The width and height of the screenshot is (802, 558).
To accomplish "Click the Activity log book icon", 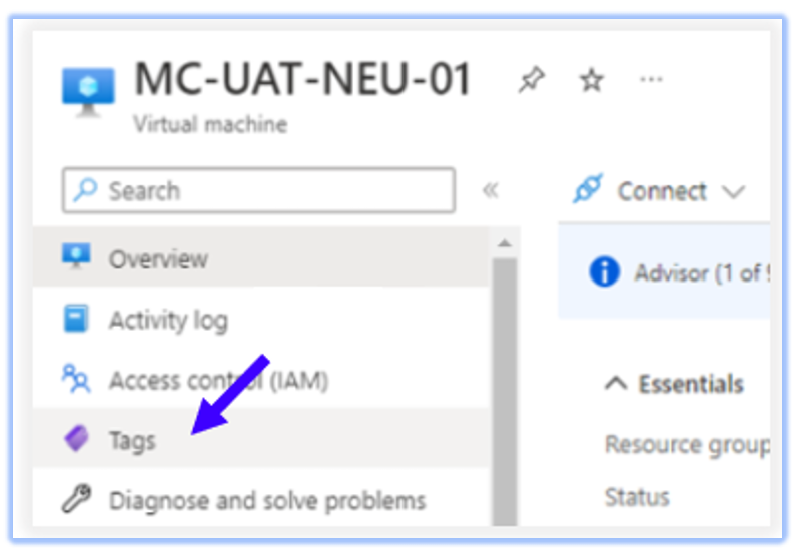I will (x=76, y=320).
